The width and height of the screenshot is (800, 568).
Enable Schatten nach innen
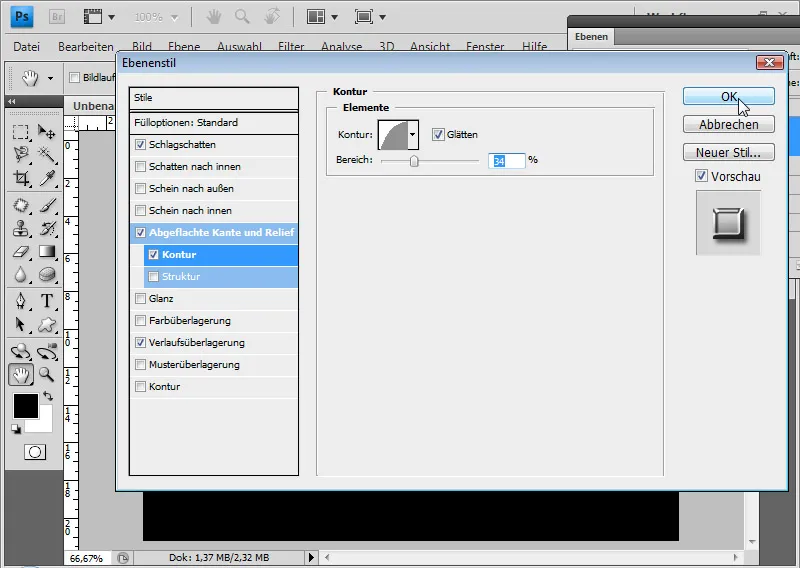pyautogui.click(x=140, y=166)
